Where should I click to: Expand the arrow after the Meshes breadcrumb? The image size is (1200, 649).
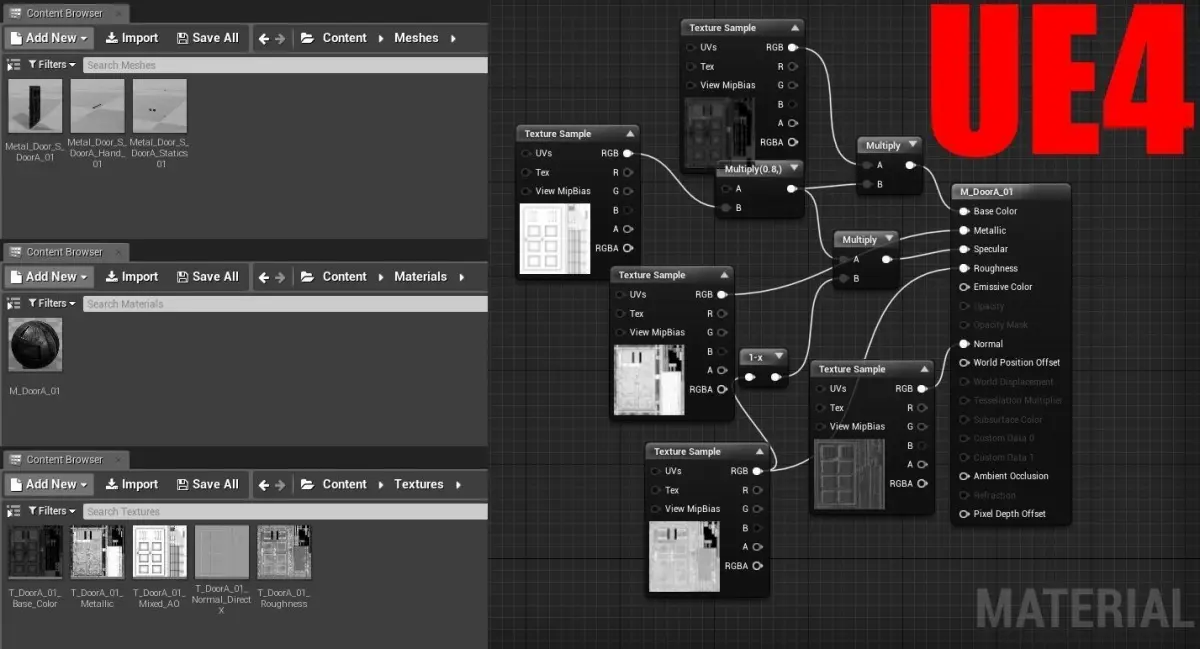click(x=454, y=38)
